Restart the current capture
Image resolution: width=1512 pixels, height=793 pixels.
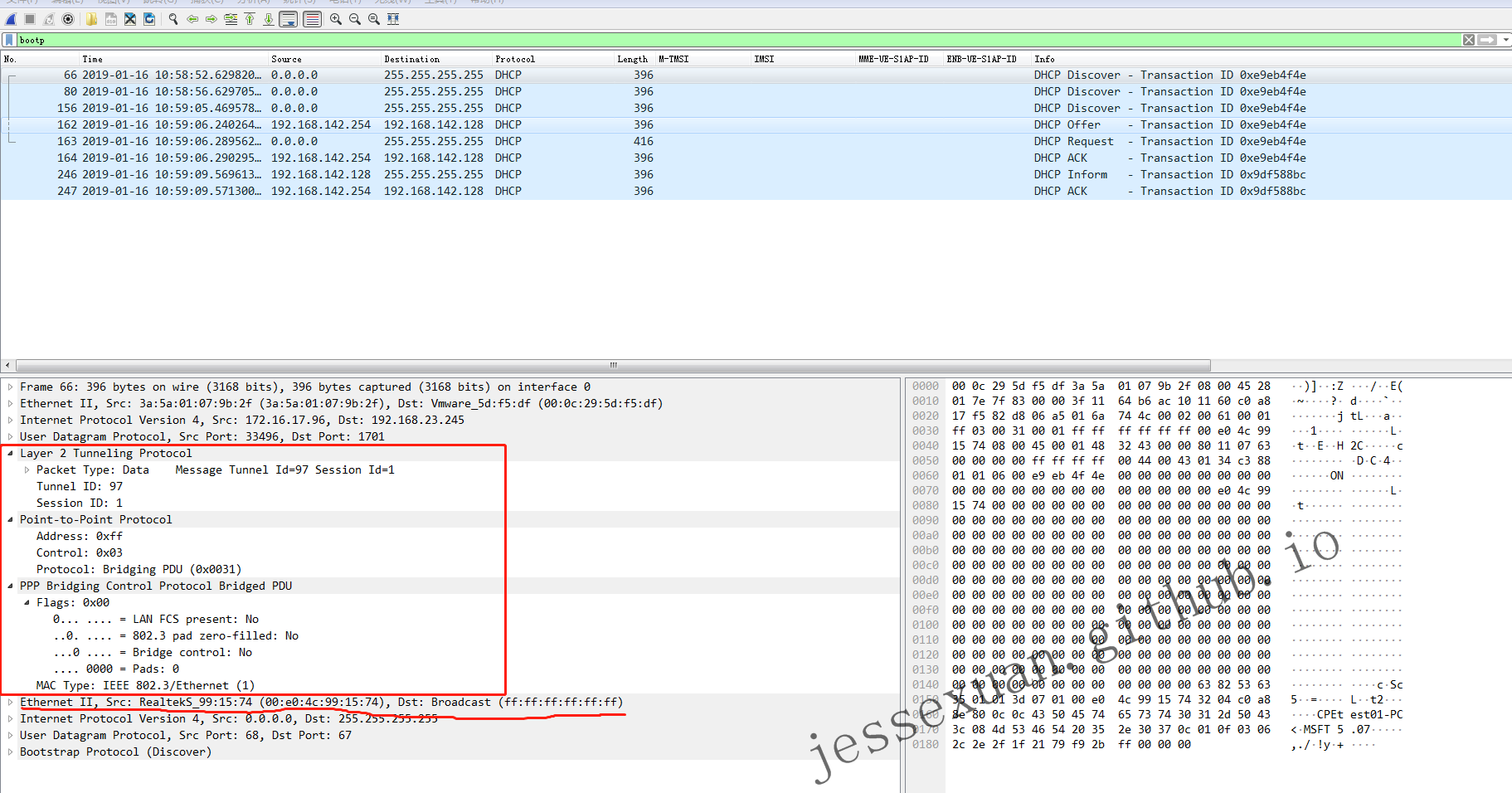49,19
